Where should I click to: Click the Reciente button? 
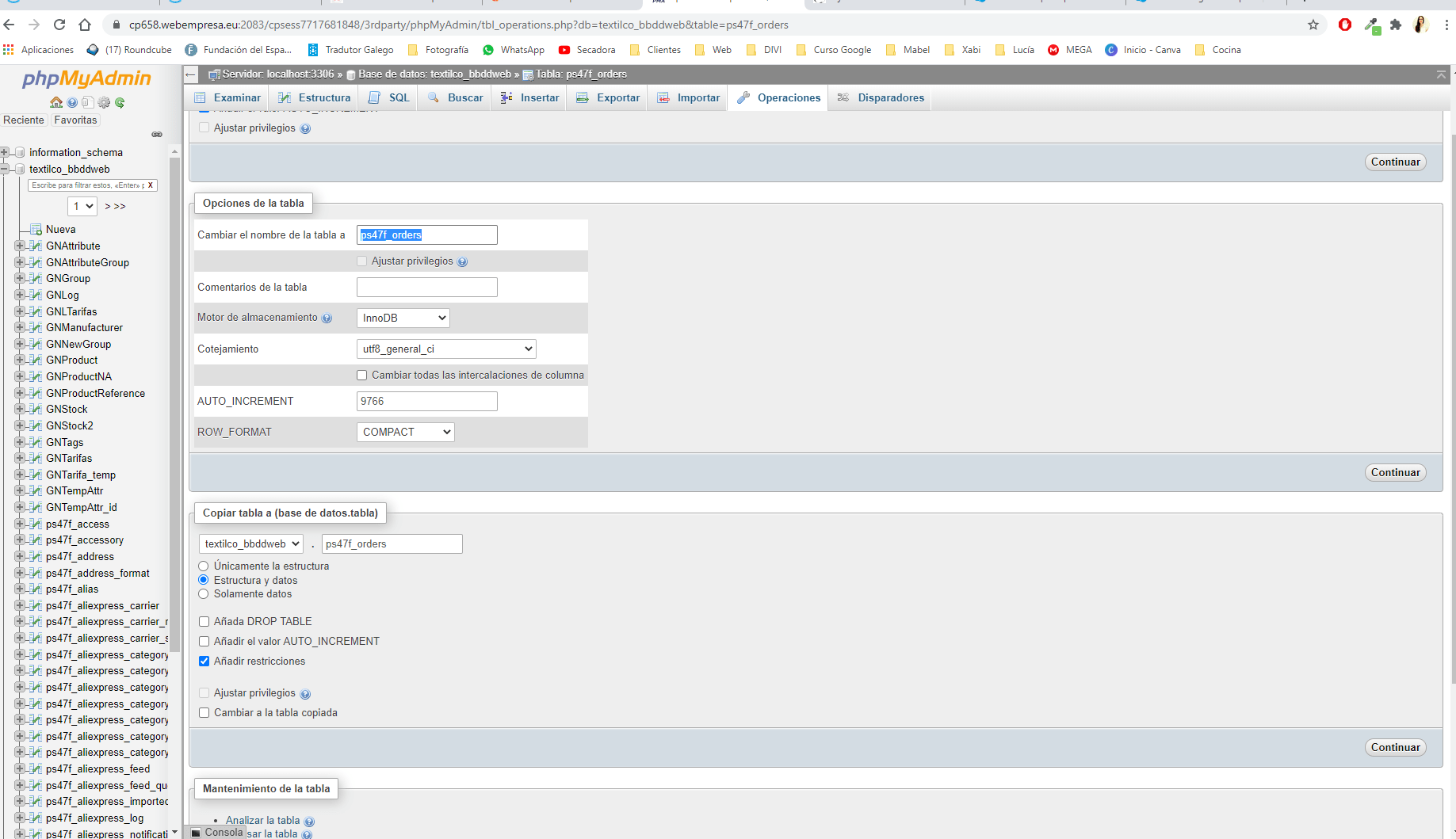pyautogui.click(x=24, y=120)
